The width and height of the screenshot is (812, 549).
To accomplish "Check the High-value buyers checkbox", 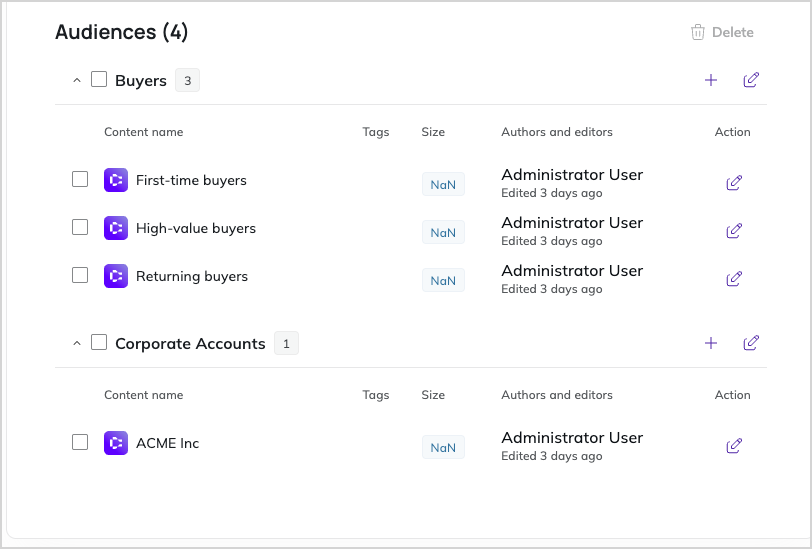I will click(80, 227).
